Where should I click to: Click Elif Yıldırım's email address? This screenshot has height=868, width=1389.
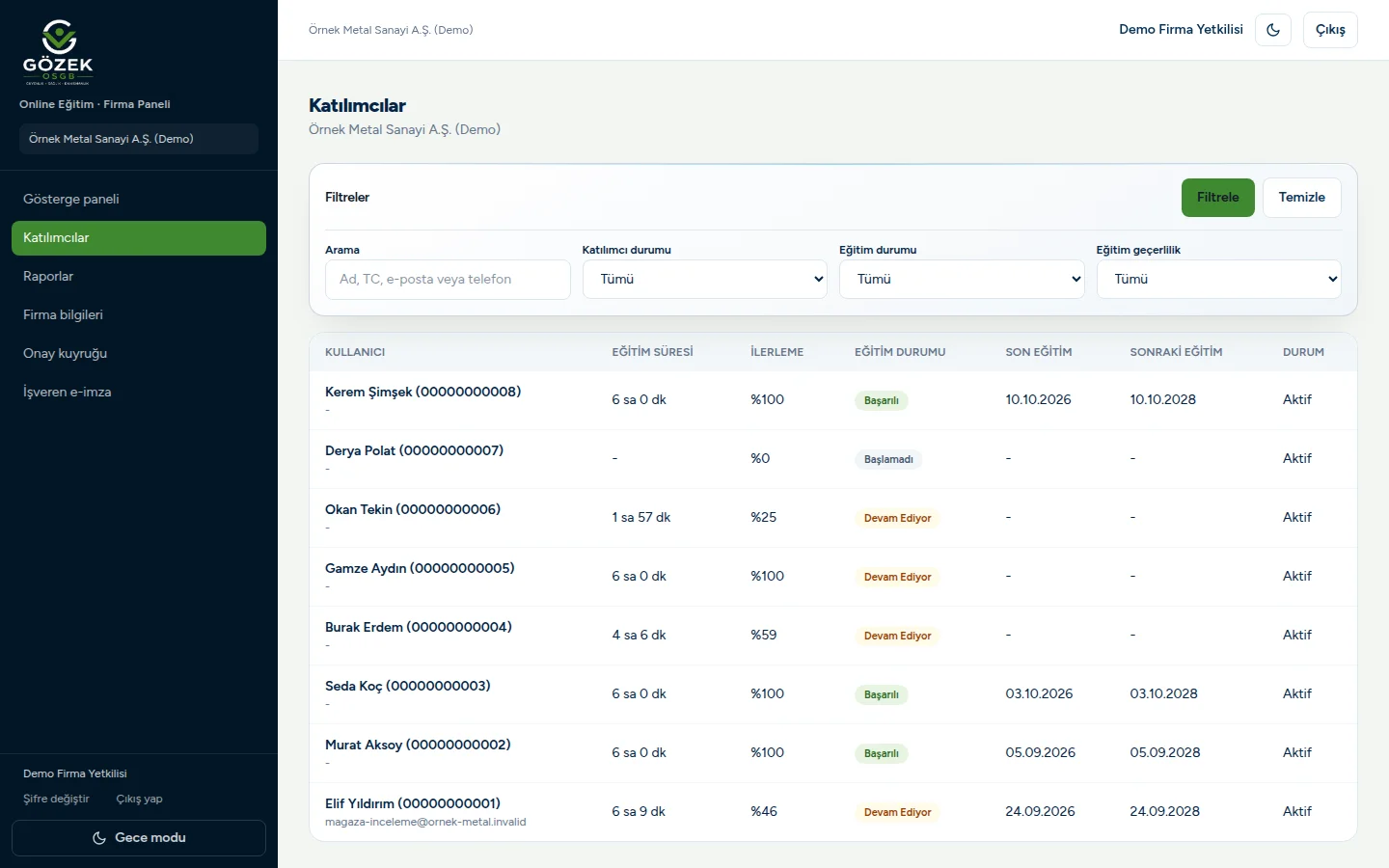point(425,823)
